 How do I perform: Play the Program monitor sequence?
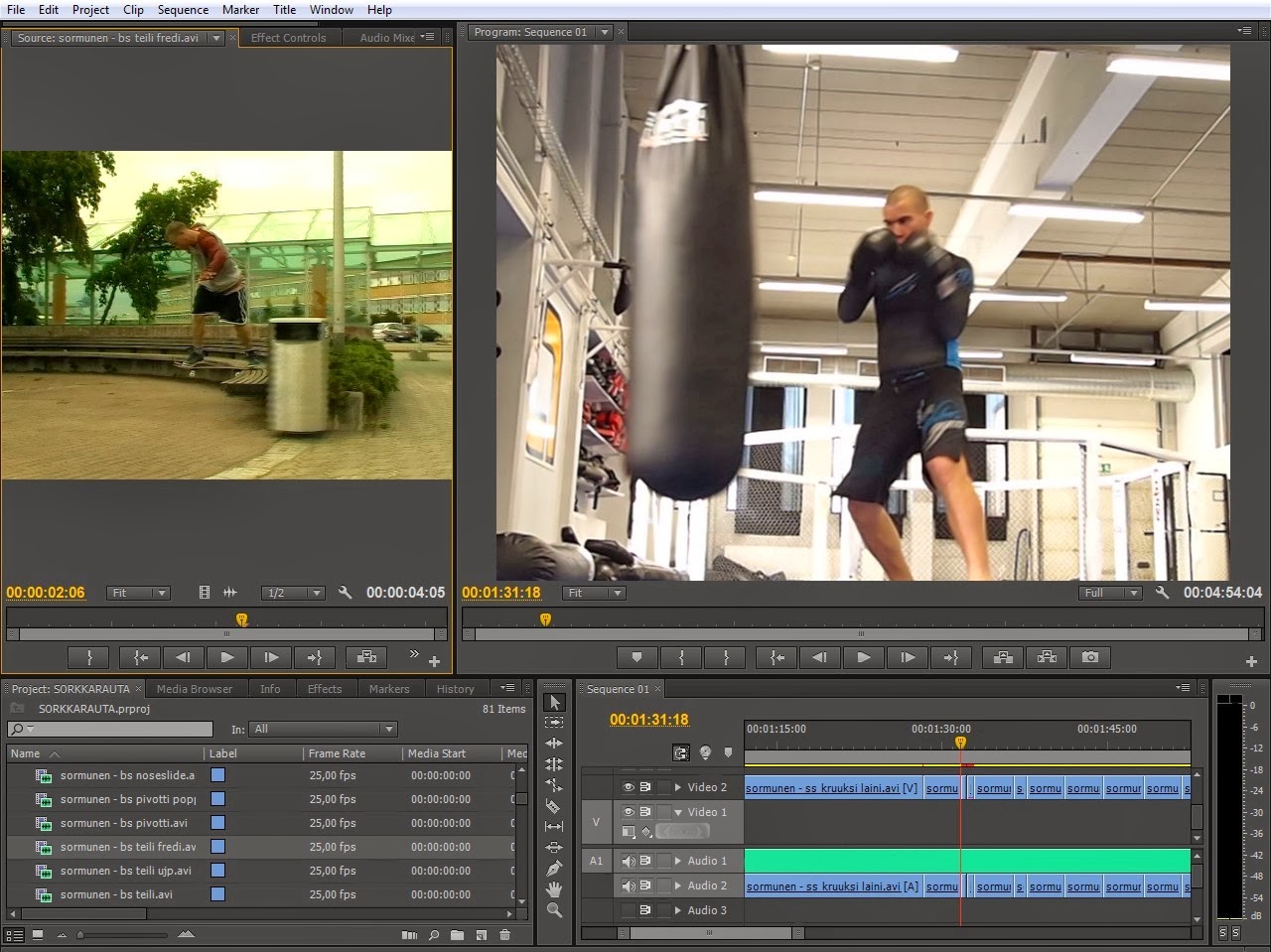point(863,657)
